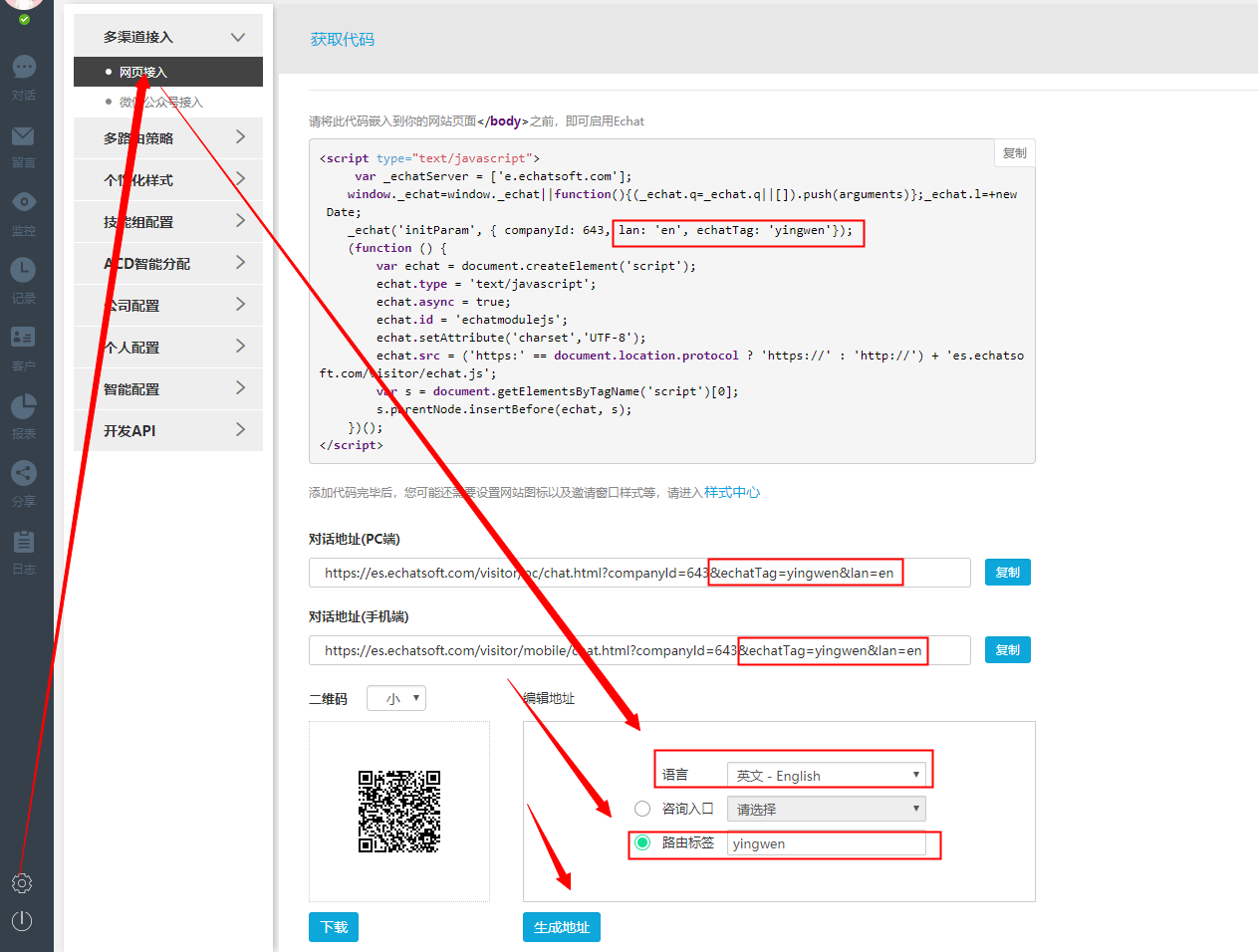Click the 下载 download button
1258x952 pixels.
tap(334, 927)
